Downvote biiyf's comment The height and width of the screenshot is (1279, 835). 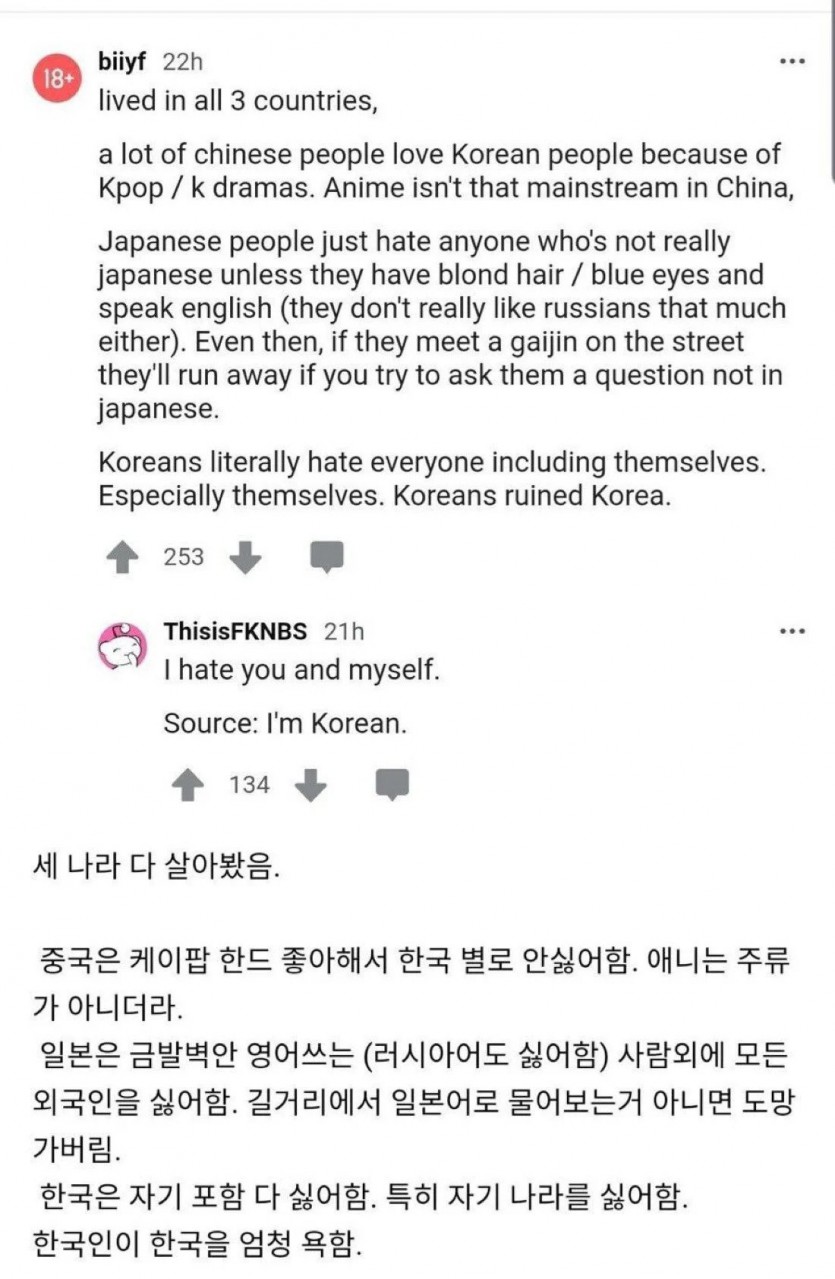click(x=246, y=557)
